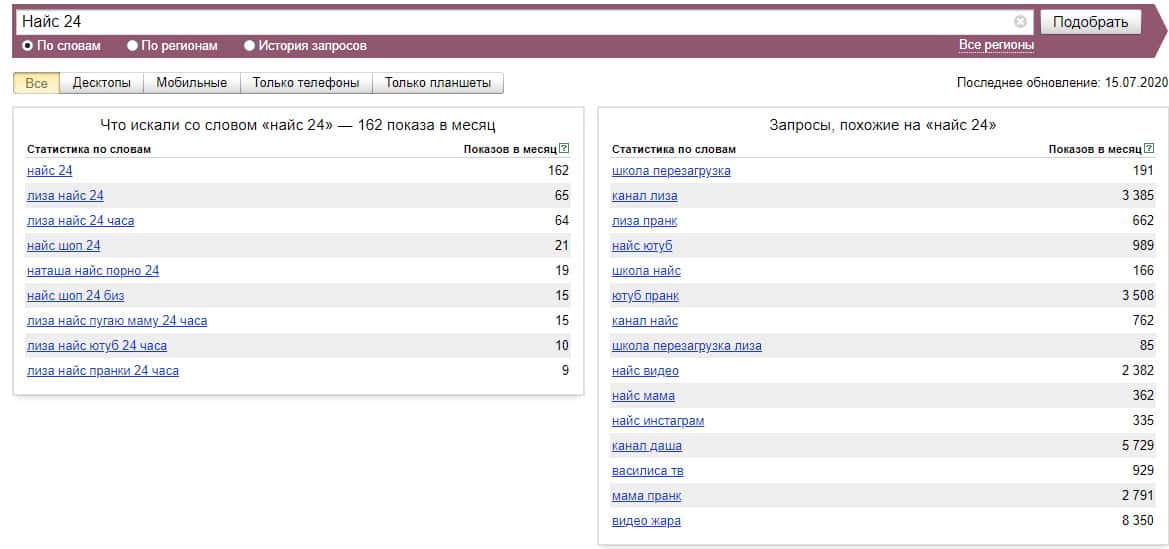Open the видео жара query link

(x=646, y=521)
